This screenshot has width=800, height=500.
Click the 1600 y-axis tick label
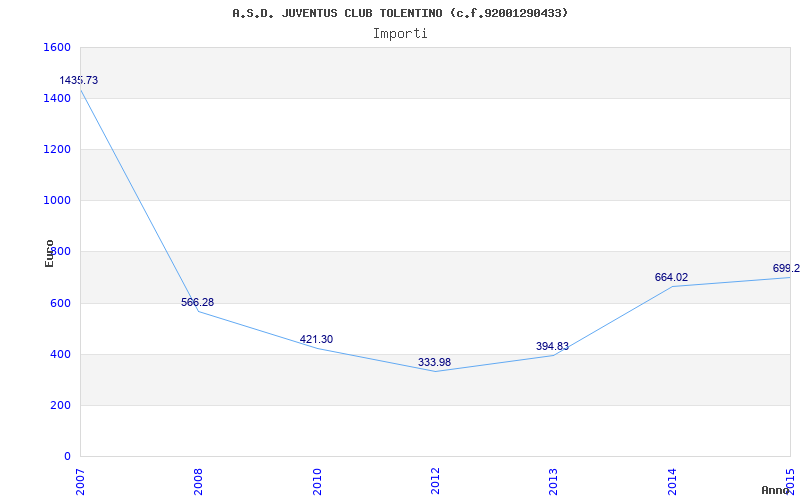[58, 47]
